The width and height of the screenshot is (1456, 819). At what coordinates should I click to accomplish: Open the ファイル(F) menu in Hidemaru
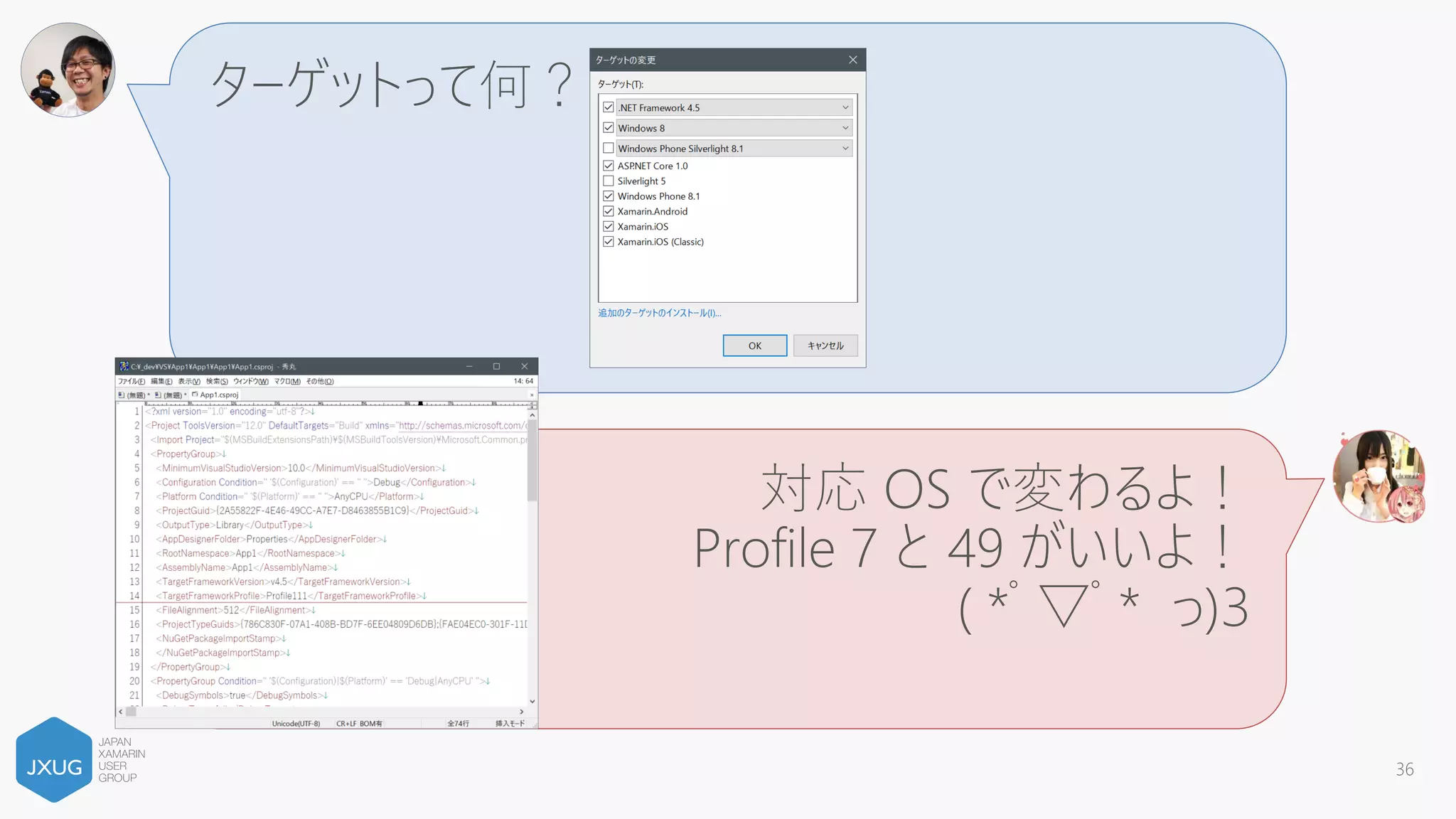coord(131,382)
